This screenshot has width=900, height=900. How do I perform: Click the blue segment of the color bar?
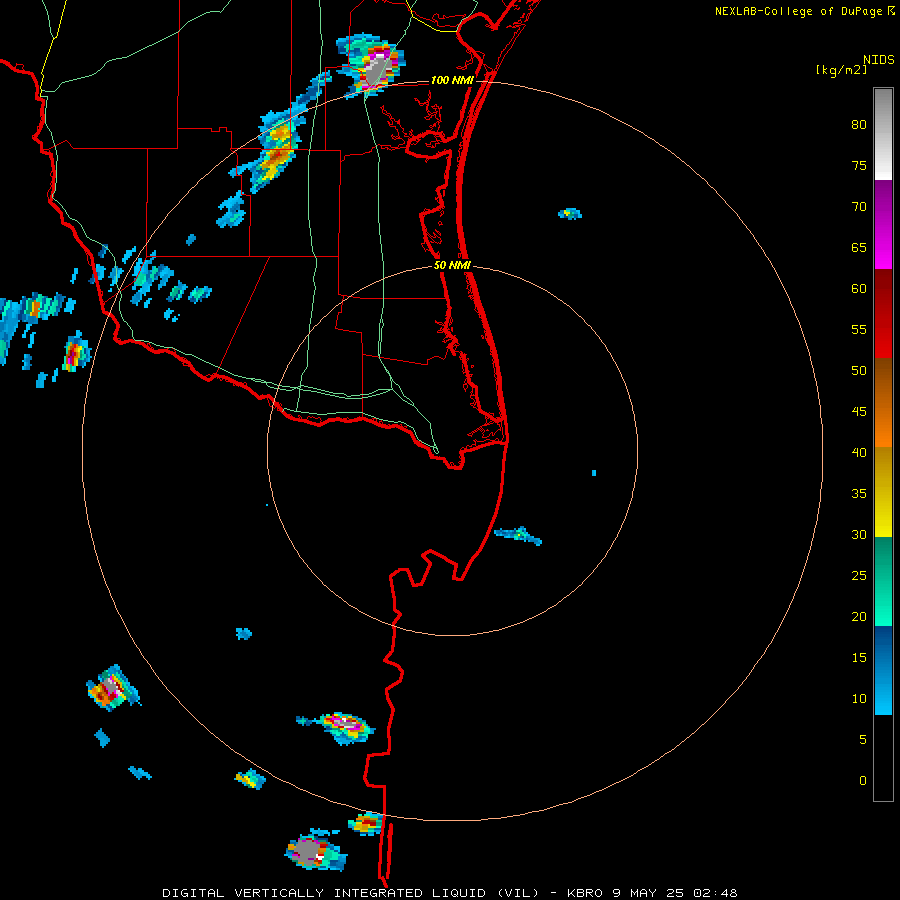click(x=883, y=670)
